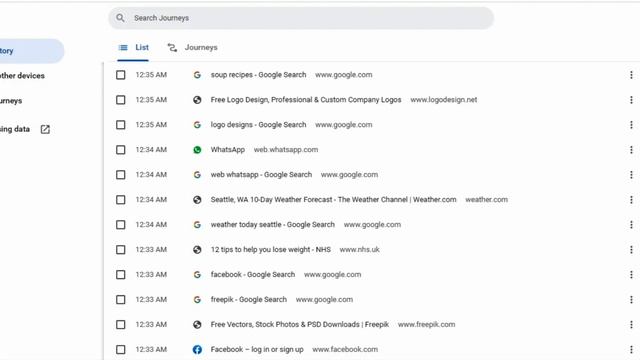The width and height of the screenshot is (640, 360).
Task: Open weather today seattle - Google Search link
Action: pyautogui.click(x=273, y=225)
